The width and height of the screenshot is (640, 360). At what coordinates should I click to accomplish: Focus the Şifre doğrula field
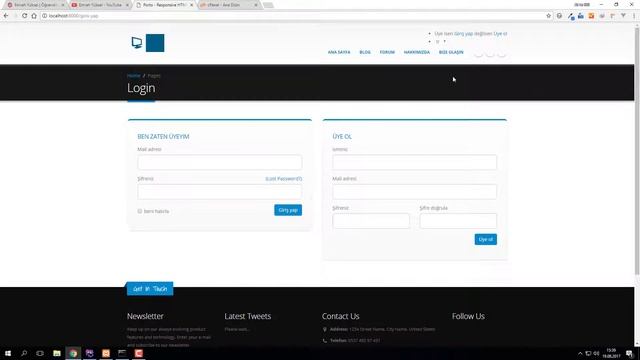coord(458,221)
